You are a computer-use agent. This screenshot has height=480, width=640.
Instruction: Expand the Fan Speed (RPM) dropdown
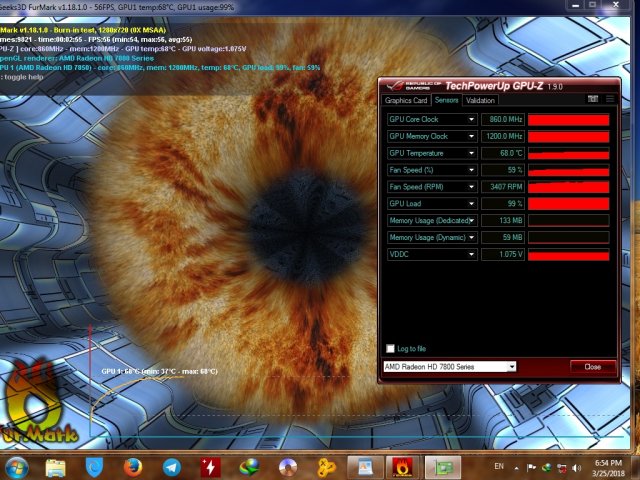tap(470, 186)
